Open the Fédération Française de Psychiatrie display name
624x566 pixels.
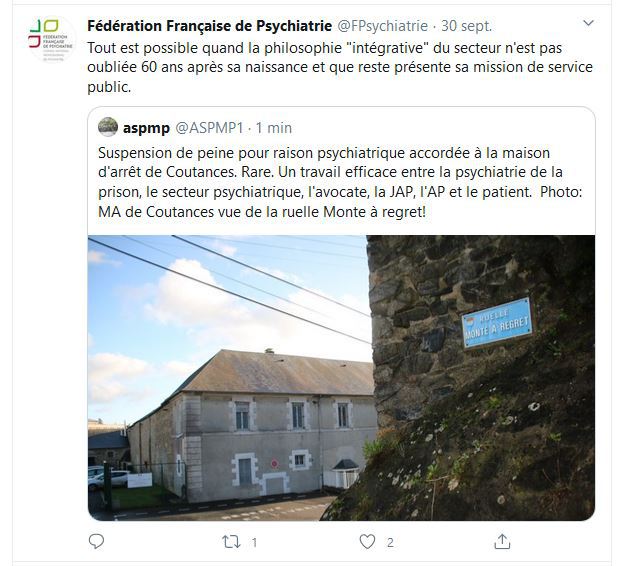click(210, 26)
